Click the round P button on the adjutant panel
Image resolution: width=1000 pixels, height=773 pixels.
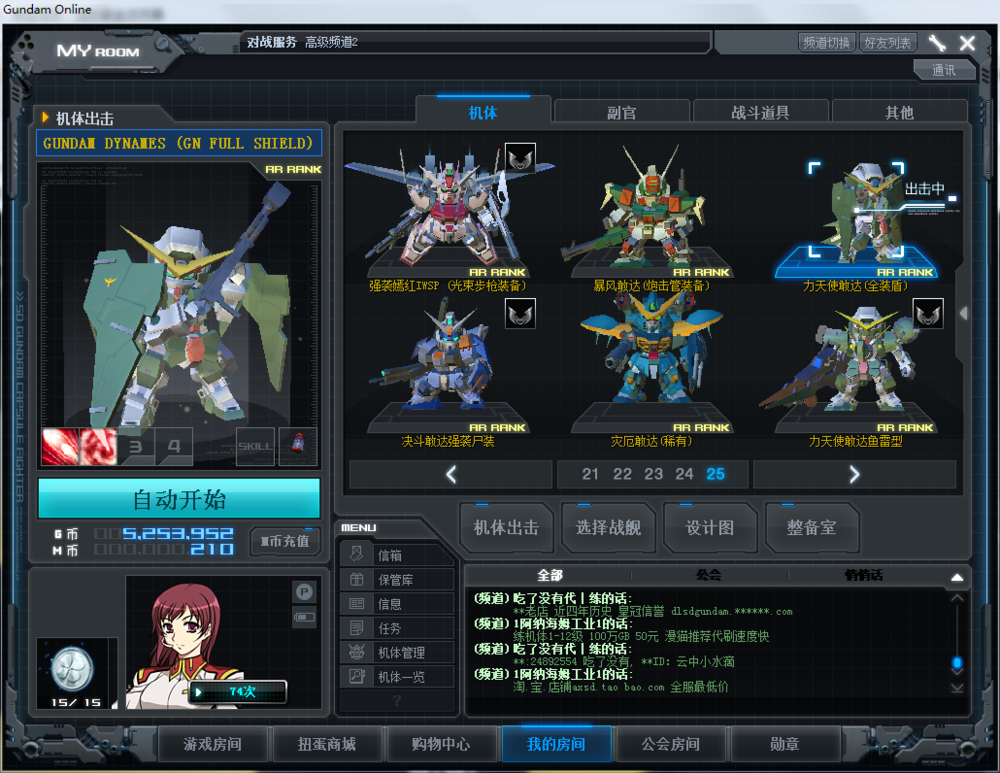click(304, 592)
